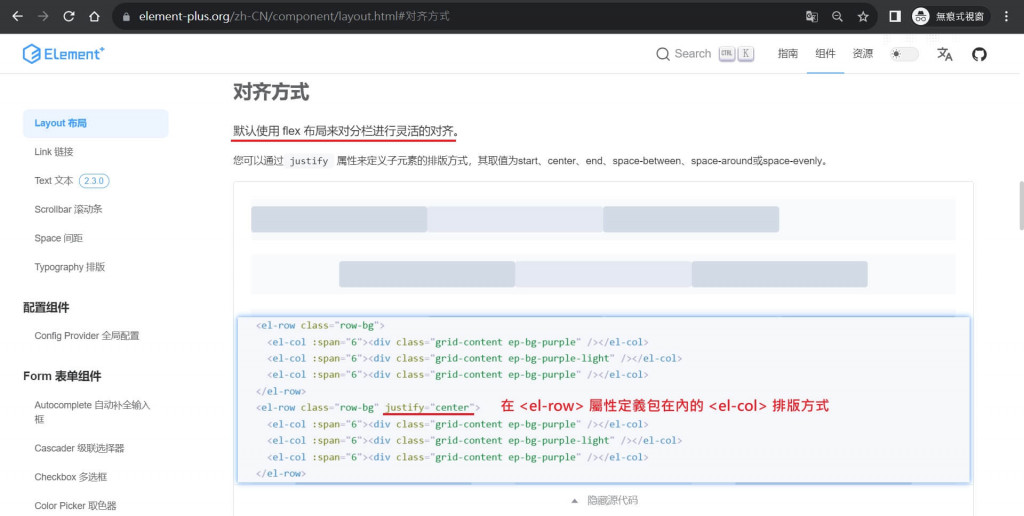Open the translate page icon in address bar
The image size is (1024, 516).
coord(812,17)
